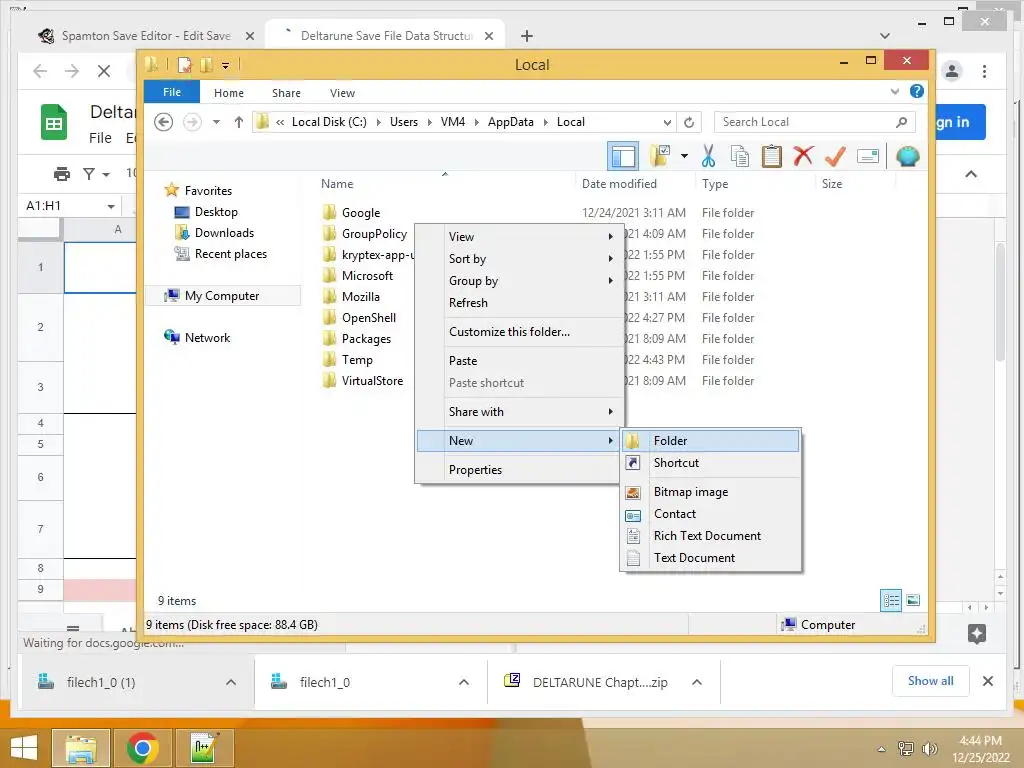Image resolution: width=1024 pixels, height=768 pixels.
Task: Switch to large icons view at bottom right
Action: pos(913,600)
